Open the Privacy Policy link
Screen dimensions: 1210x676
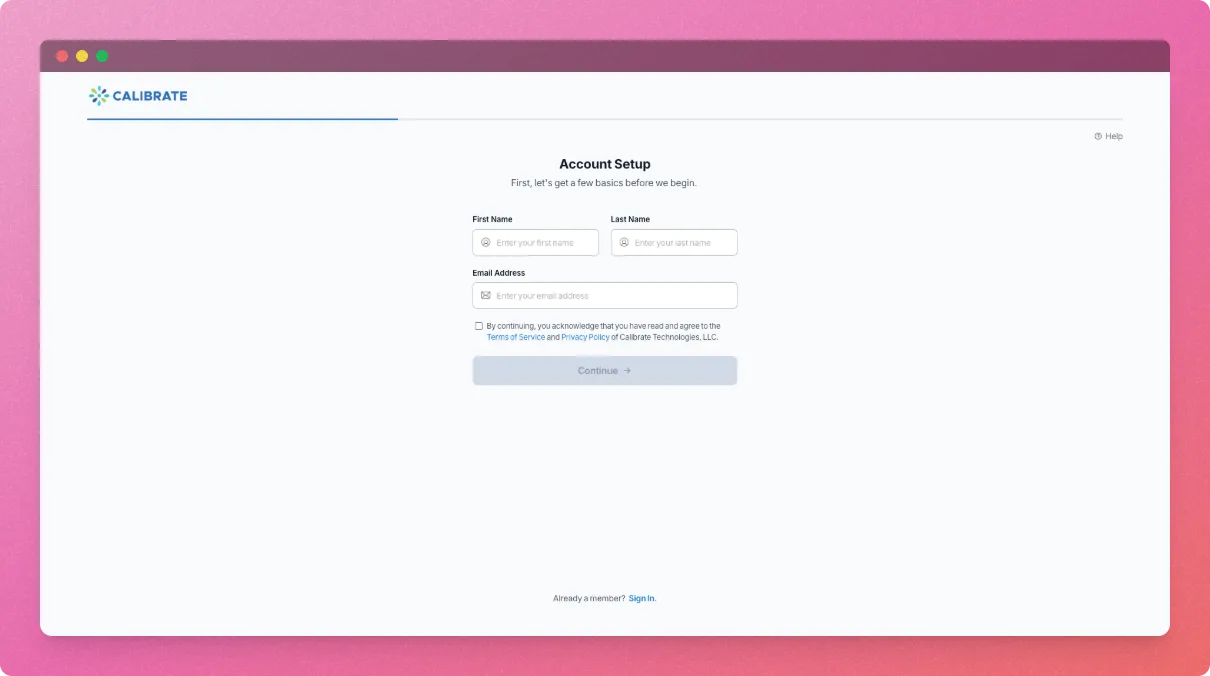tap(584, 336)
